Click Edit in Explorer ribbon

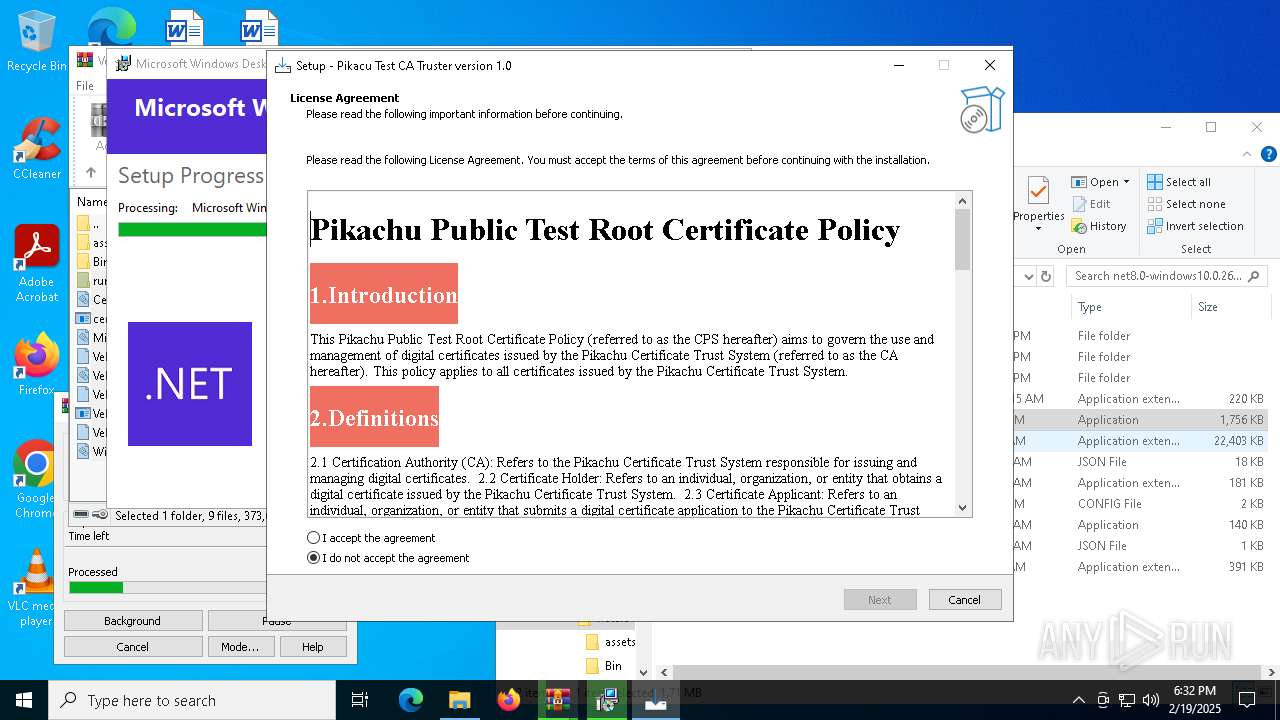point(1091,204)
